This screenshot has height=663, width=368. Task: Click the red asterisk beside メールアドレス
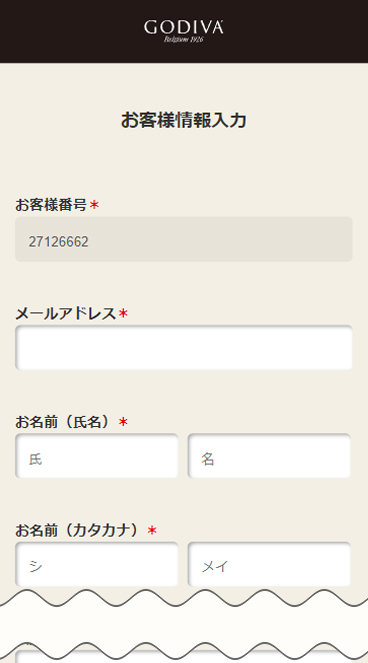pos(123,314)
